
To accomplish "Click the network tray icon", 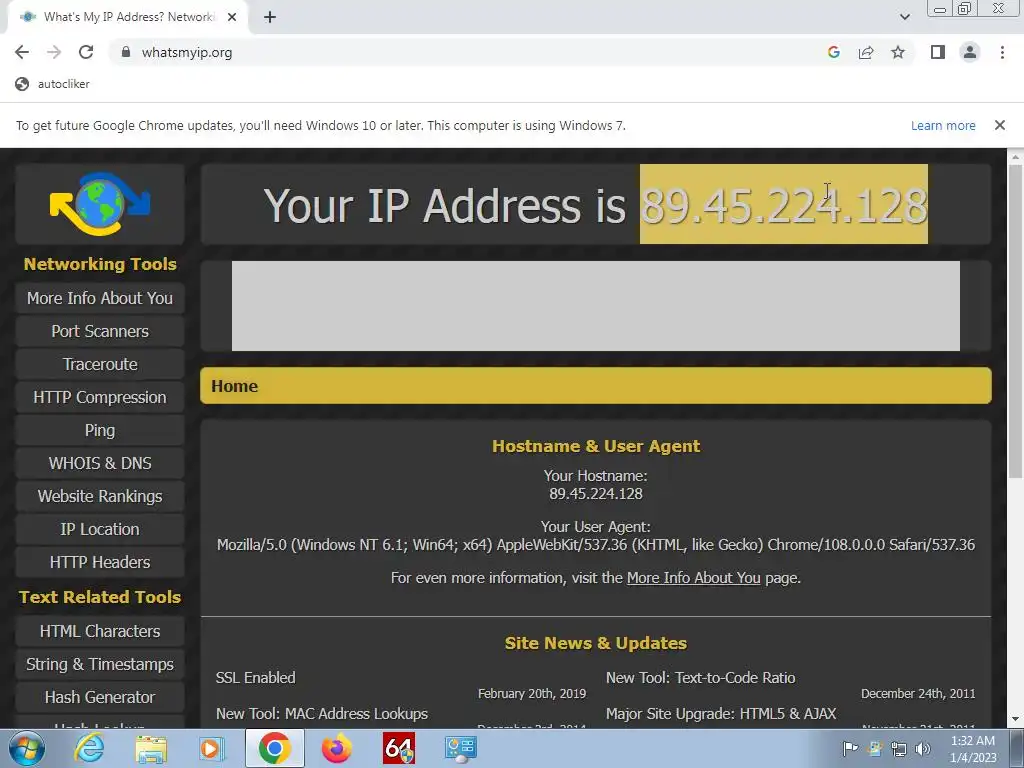I will [899, 749].
